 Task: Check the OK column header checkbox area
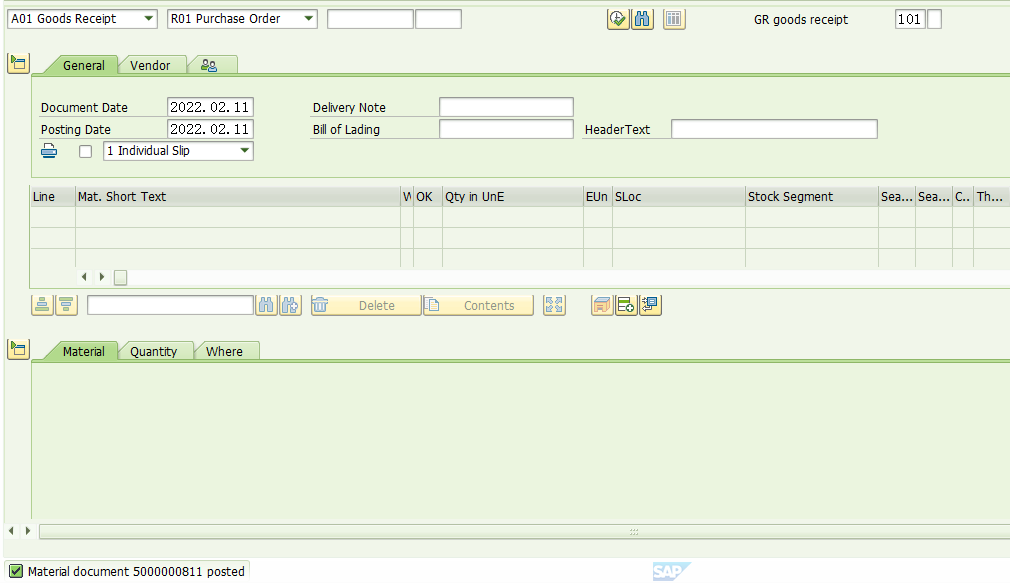(424, 196)
